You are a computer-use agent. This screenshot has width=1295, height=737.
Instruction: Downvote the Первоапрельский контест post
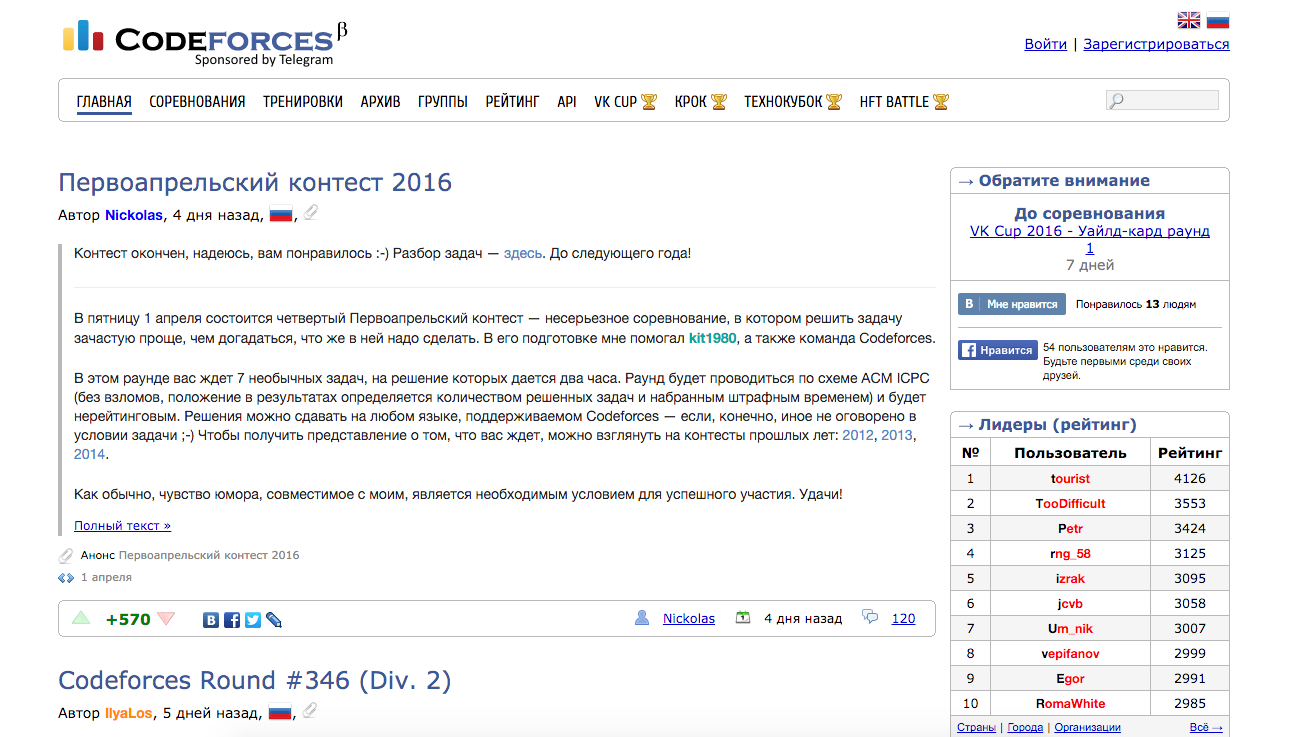(166, 618)
